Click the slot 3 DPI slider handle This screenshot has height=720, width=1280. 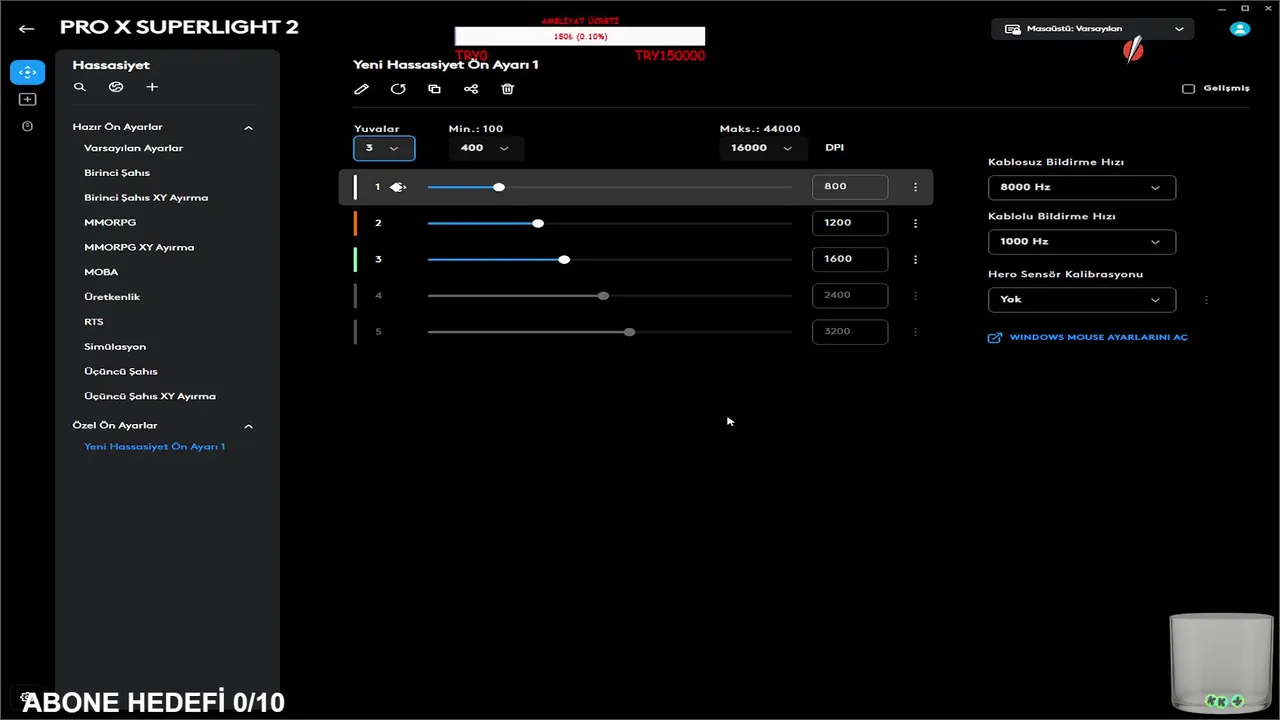tap(564, 259)
